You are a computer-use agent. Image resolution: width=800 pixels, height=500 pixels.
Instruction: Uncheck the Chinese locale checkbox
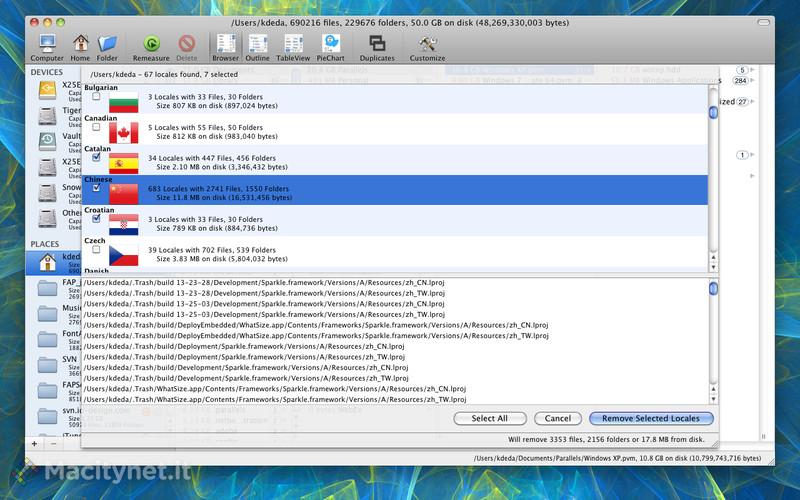click(x=96, y=188)
